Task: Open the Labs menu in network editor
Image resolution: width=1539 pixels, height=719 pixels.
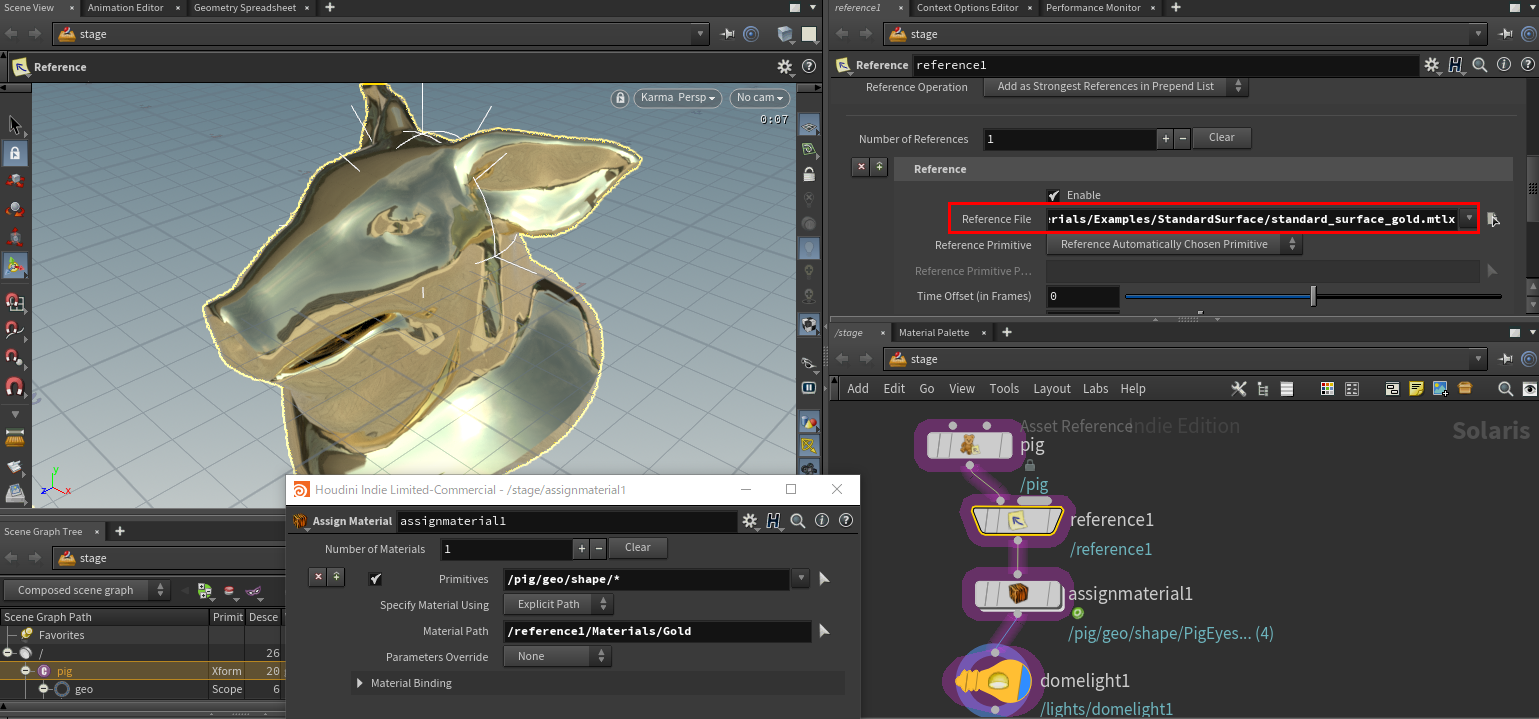Action: (1095, 389)
